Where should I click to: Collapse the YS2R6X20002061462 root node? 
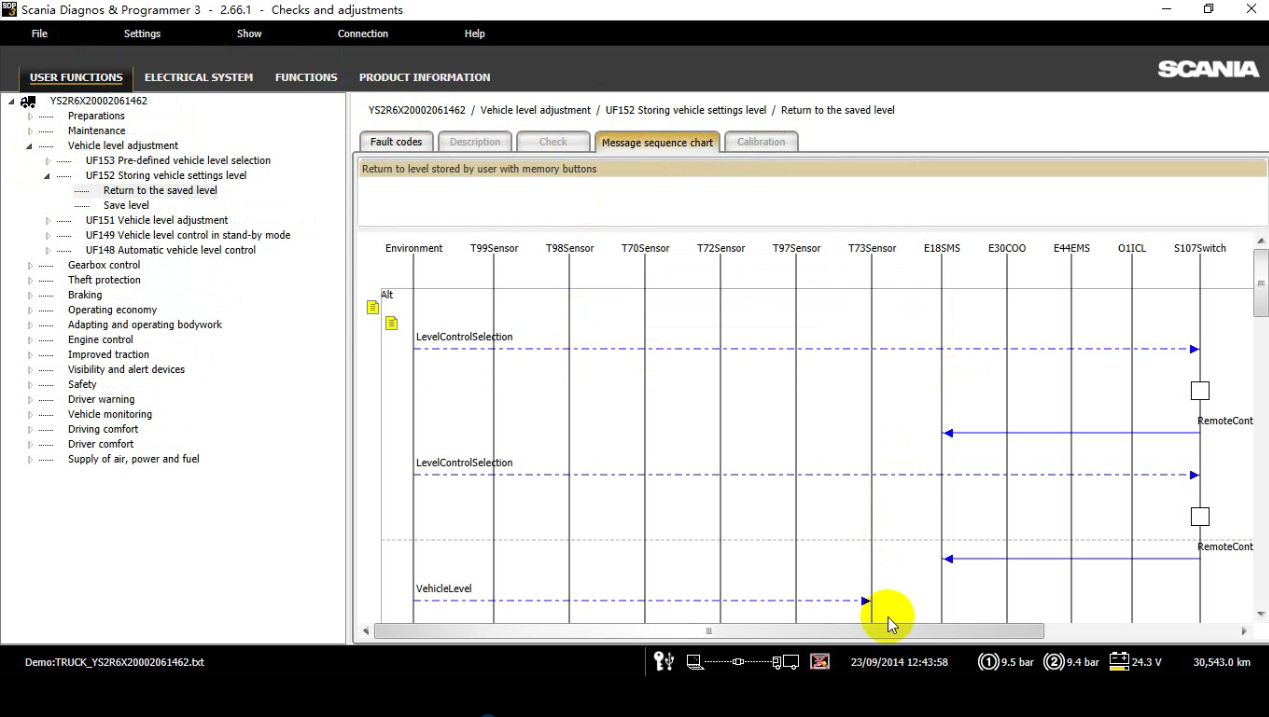[x=12, y=101]
